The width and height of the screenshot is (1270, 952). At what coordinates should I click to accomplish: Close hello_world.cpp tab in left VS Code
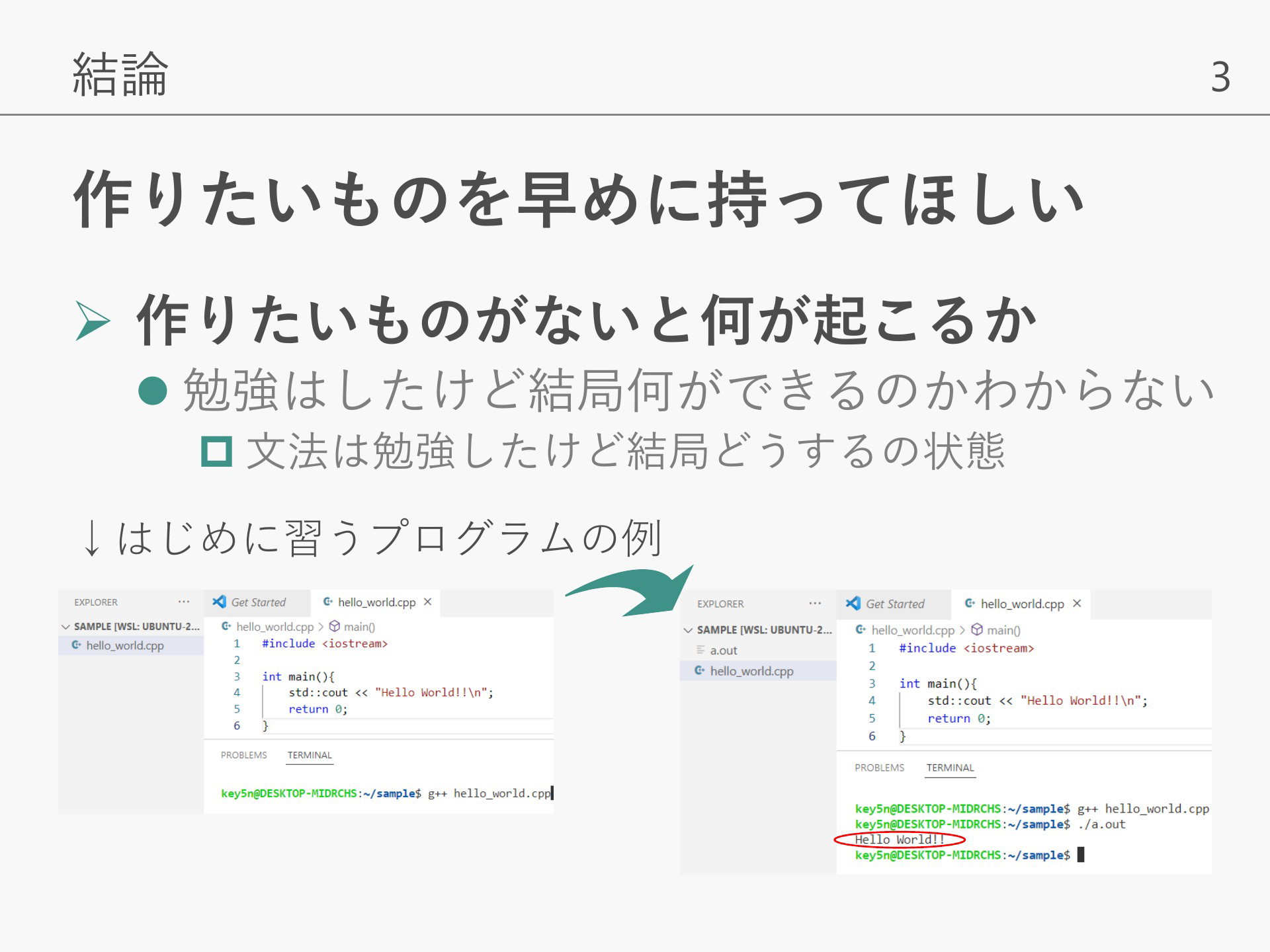tap(428, 602)
